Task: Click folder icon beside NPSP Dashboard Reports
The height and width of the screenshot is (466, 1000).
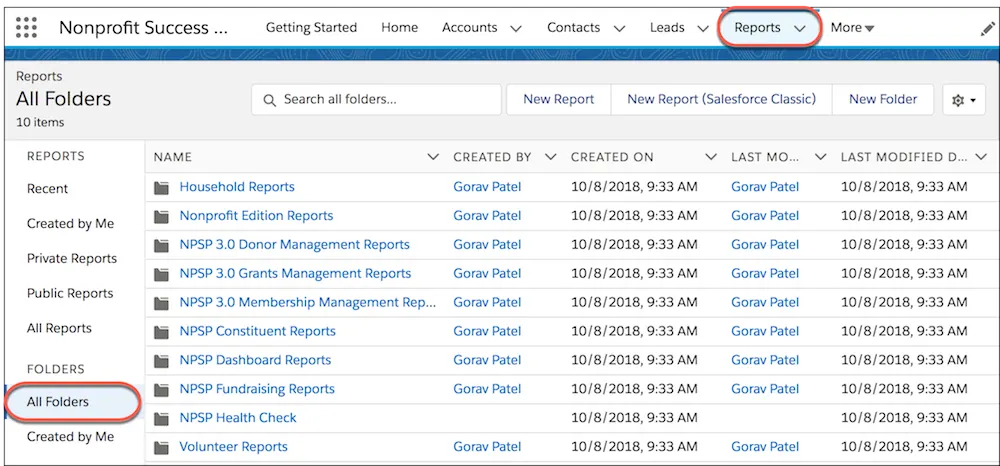Action: tap(161, 360)
